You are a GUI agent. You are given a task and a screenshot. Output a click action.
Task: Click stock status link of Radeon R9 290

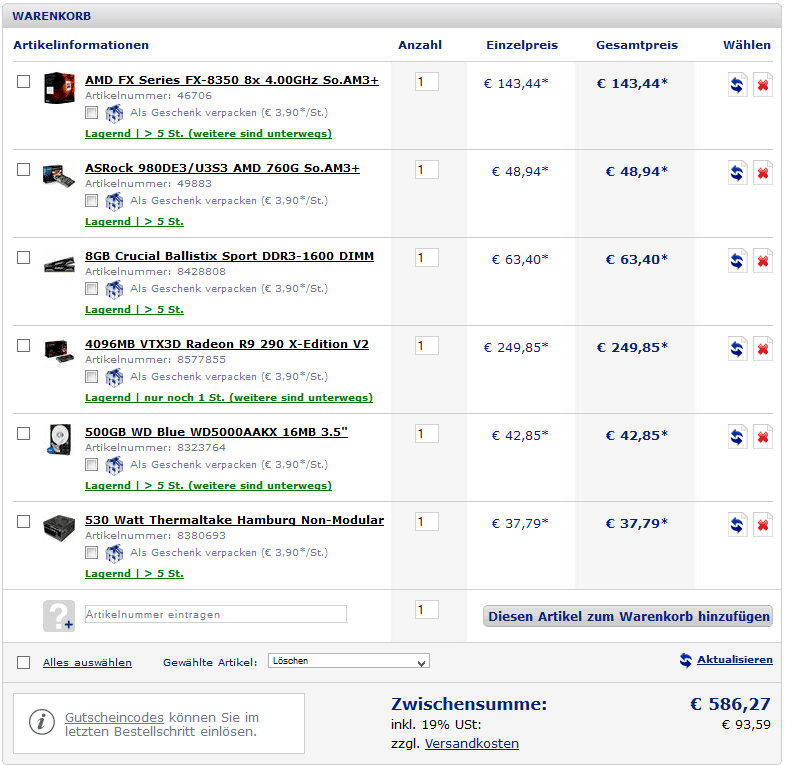click(x=229, y=398)
